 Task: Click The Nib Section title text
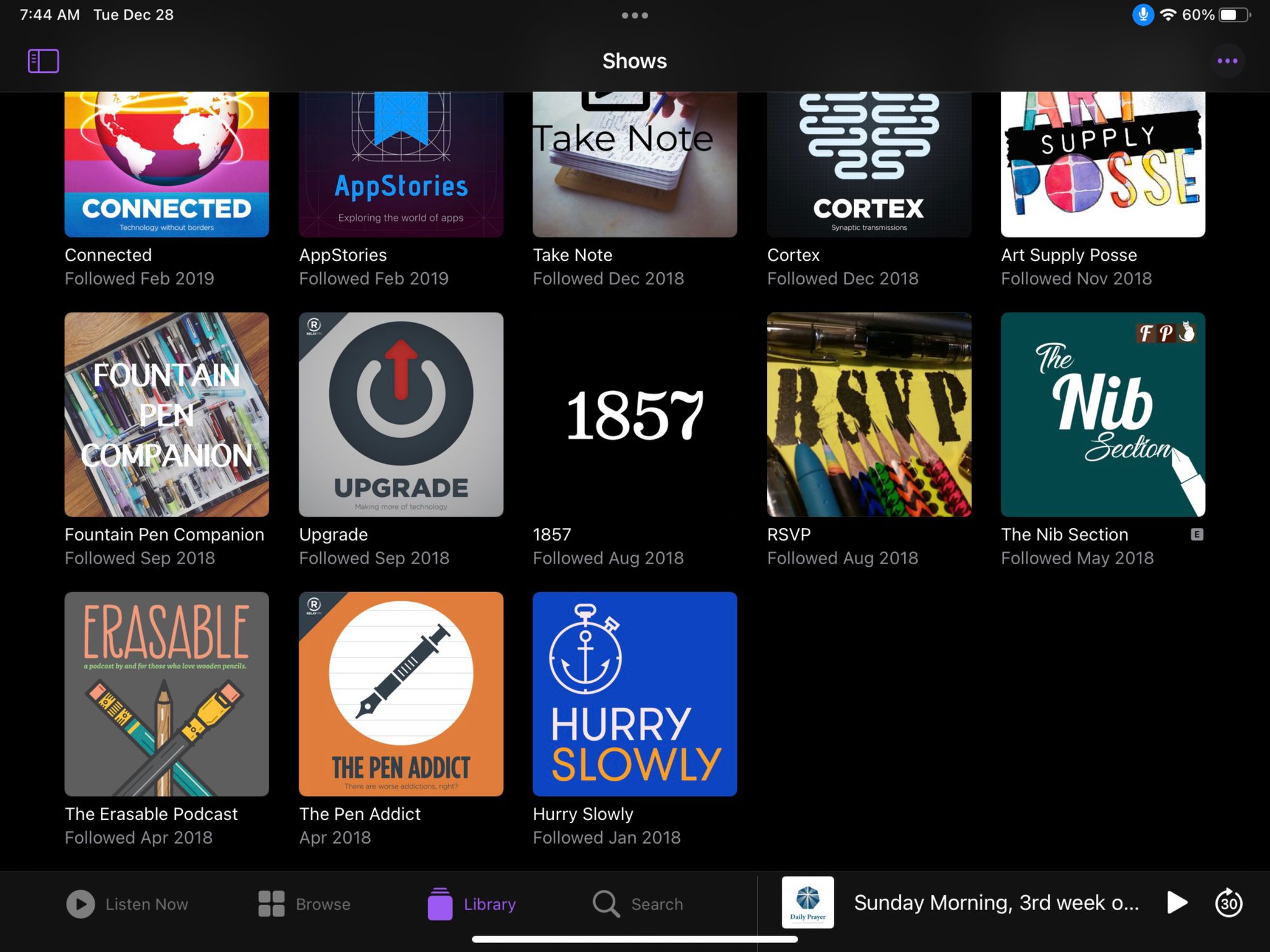(1064, 534)
